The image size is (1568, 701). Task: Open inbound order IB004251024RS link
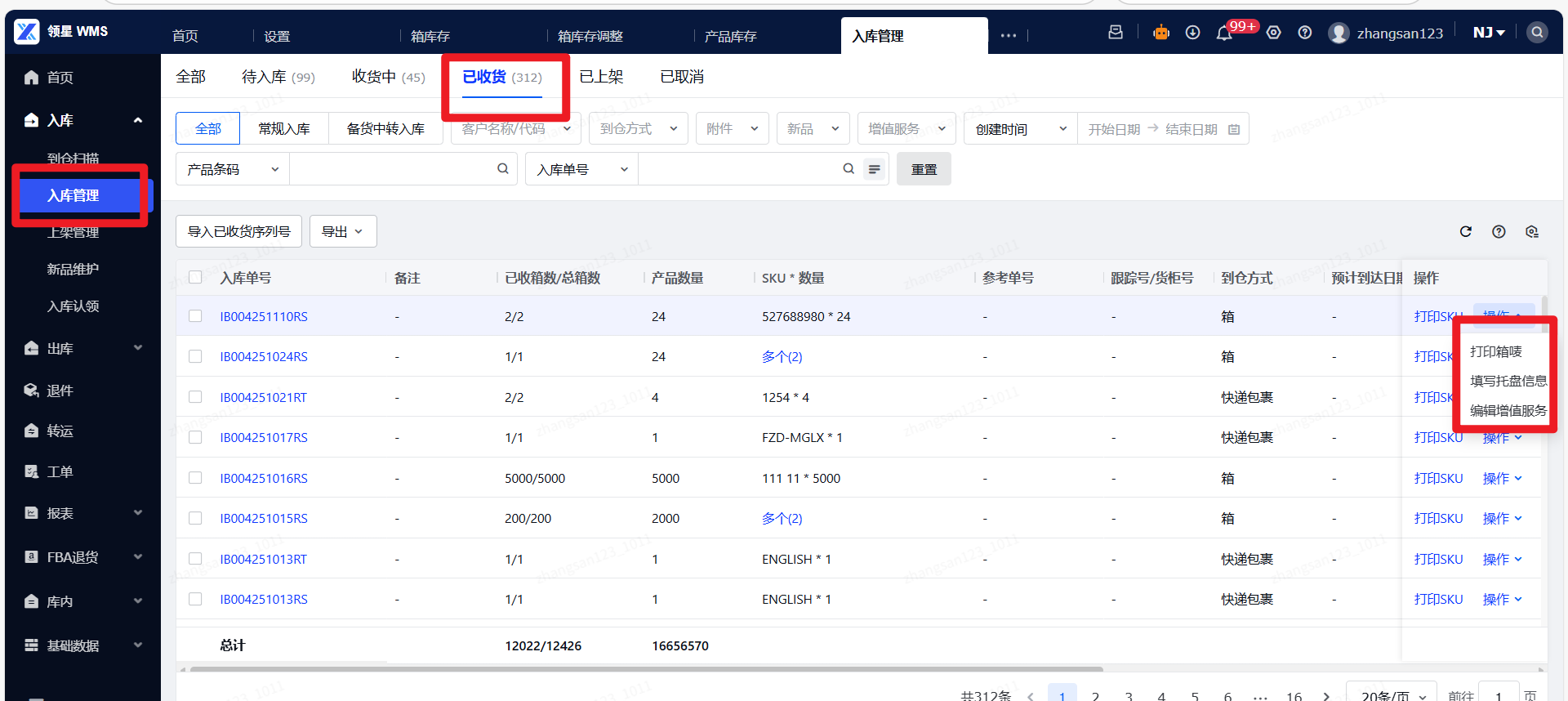[x=263, y=357]
